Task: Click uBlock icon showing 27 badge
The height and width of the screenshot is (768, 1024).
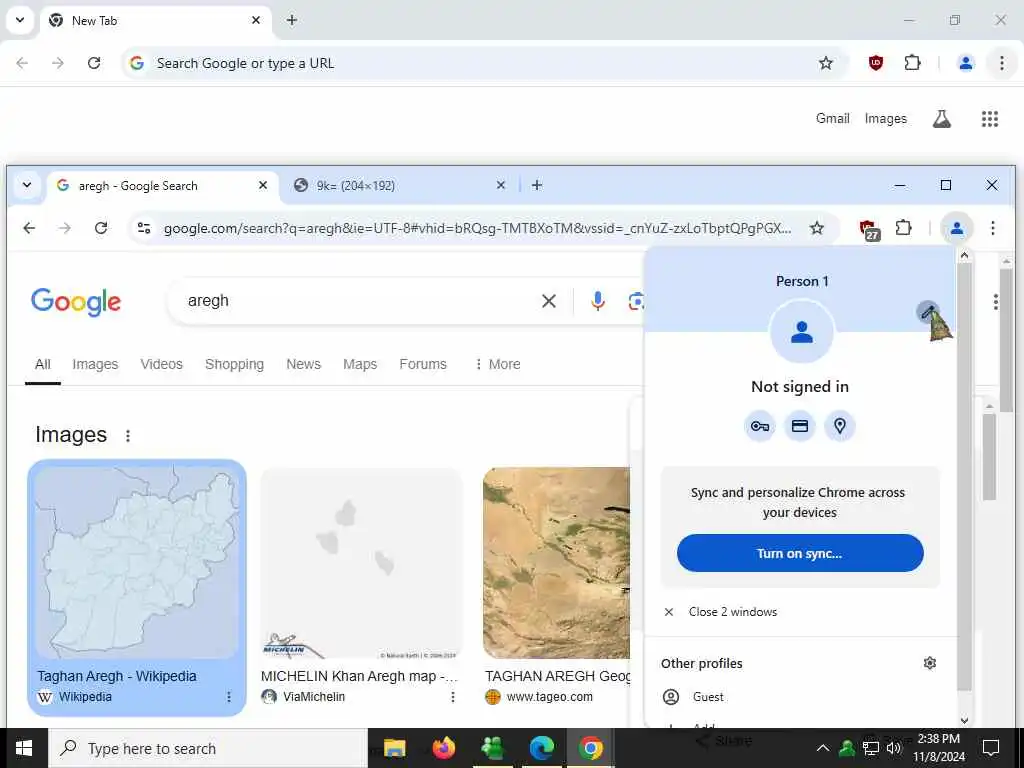Action: point(869,229)
